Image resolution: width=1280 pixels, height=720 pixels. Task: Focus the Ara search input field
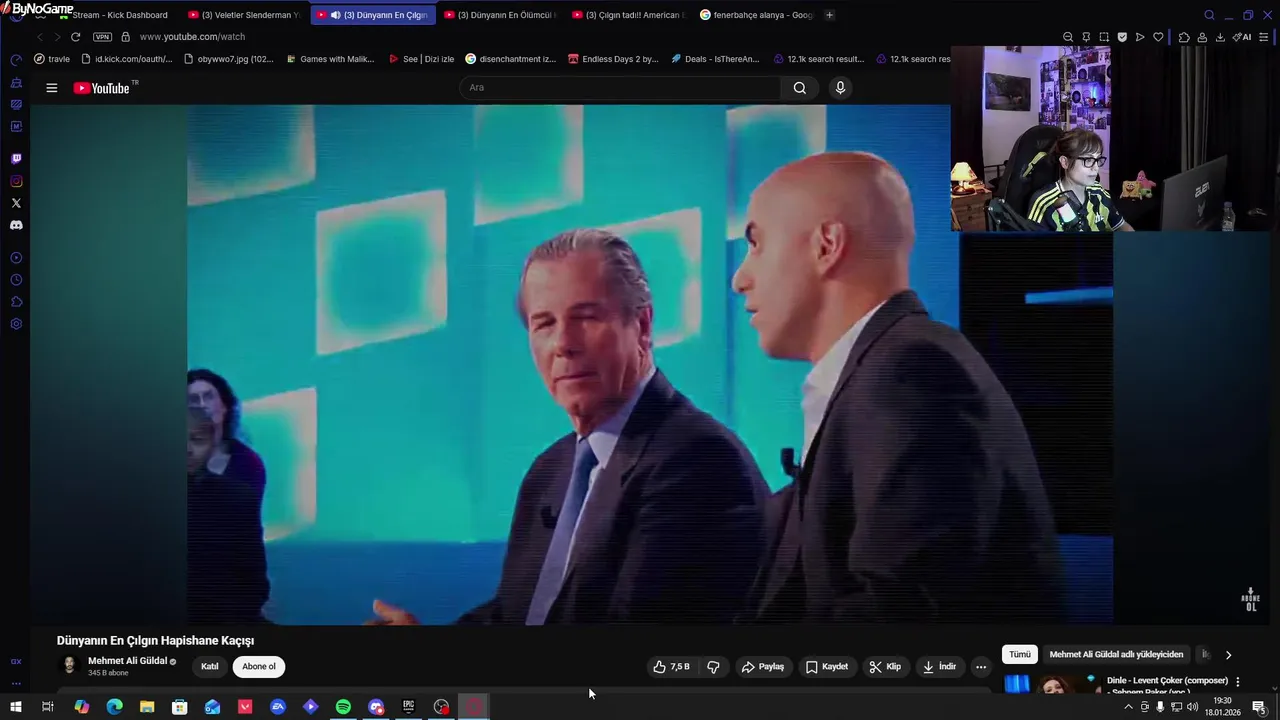click(621, 88)
